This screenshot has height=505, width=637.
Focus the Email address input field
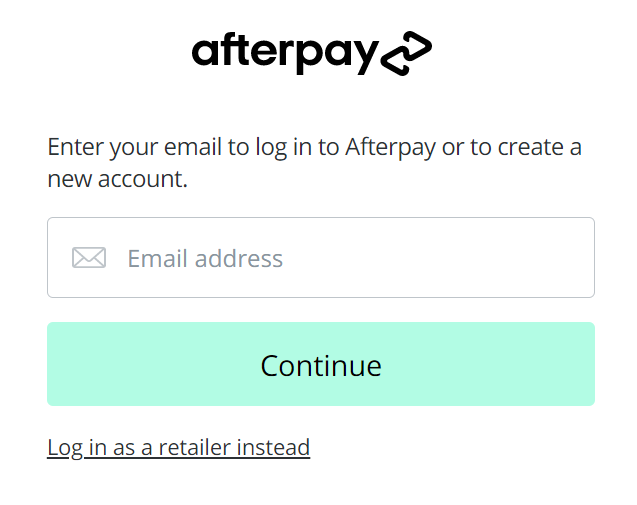click(x=321, y=258)
